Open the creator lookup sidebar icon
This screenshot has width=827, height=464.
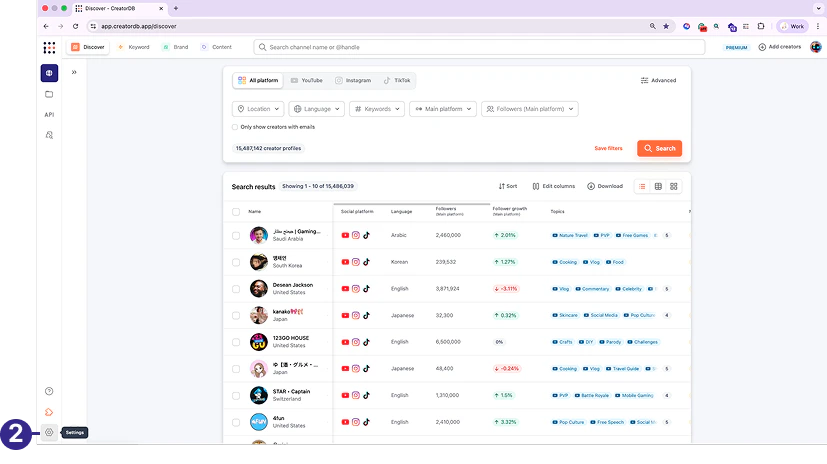(49, 135)
